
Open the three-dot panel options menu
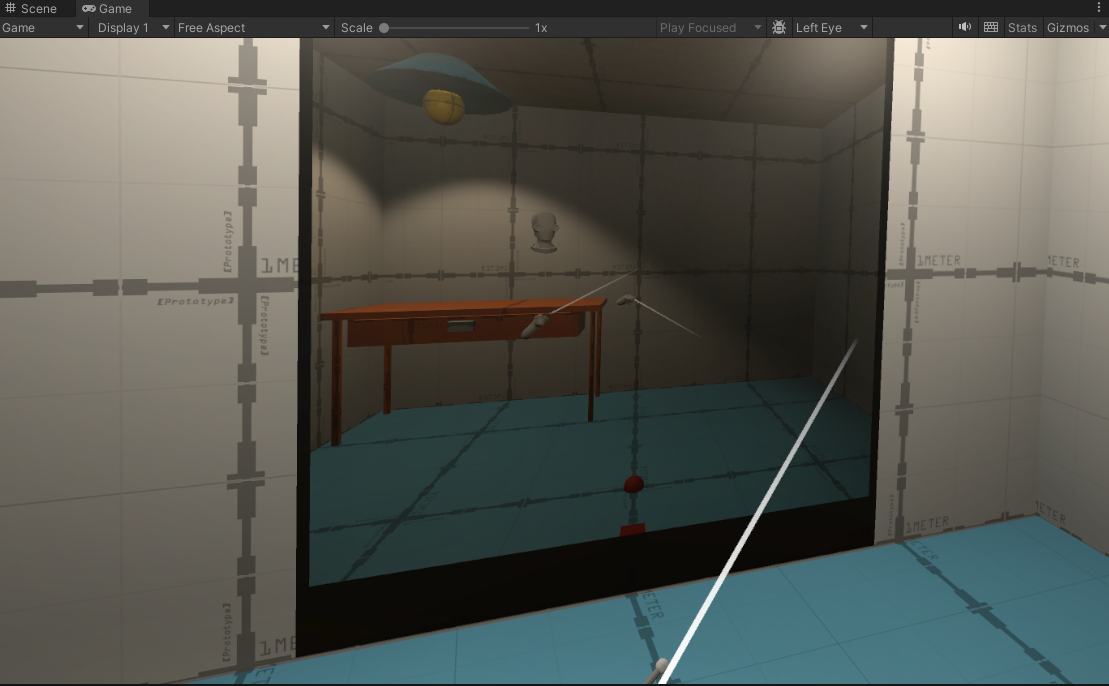[1100, 9]
